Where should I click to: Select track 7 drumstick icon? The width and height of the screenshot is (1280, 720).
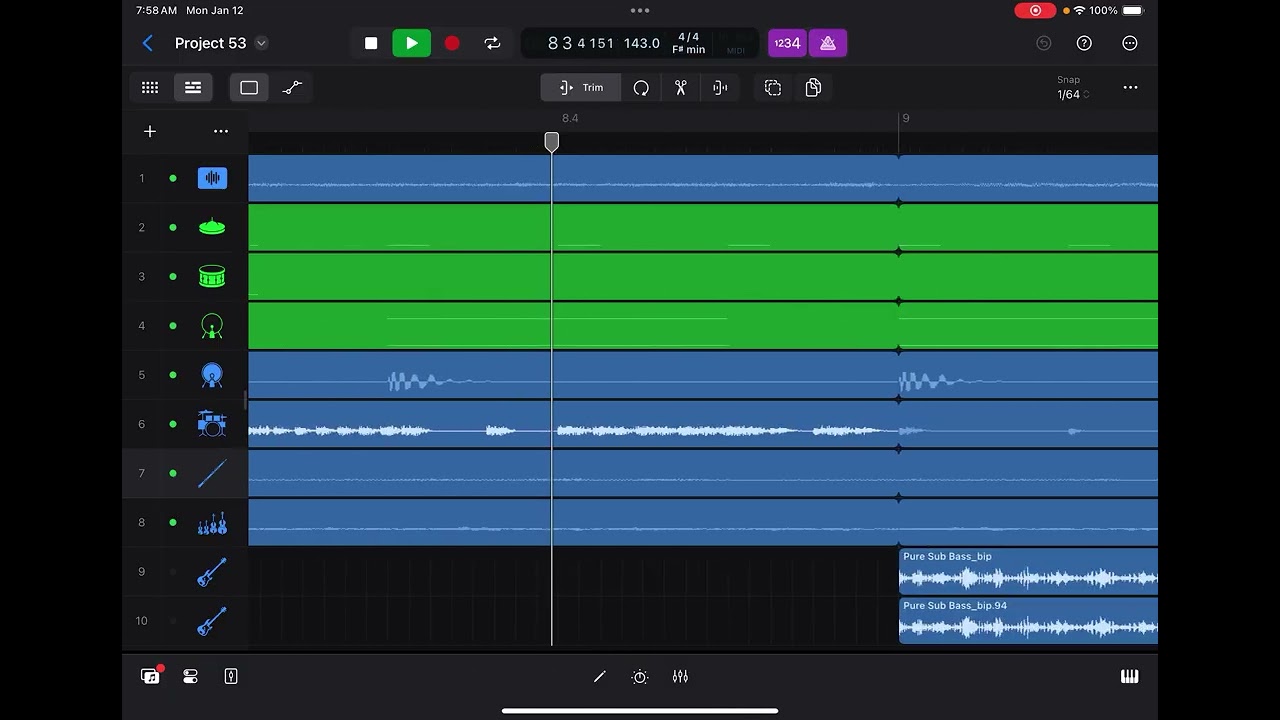tap(212, 473)
